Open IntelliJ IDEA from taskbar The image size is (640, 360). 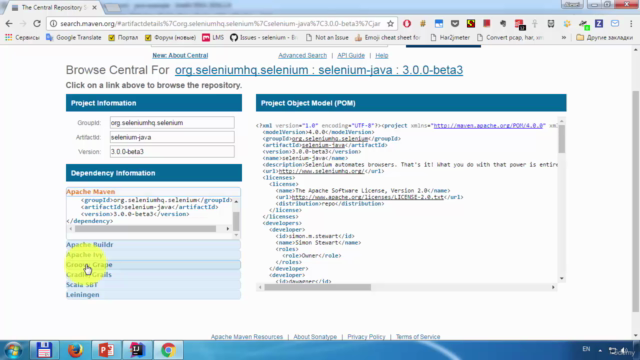click(137, 350)
